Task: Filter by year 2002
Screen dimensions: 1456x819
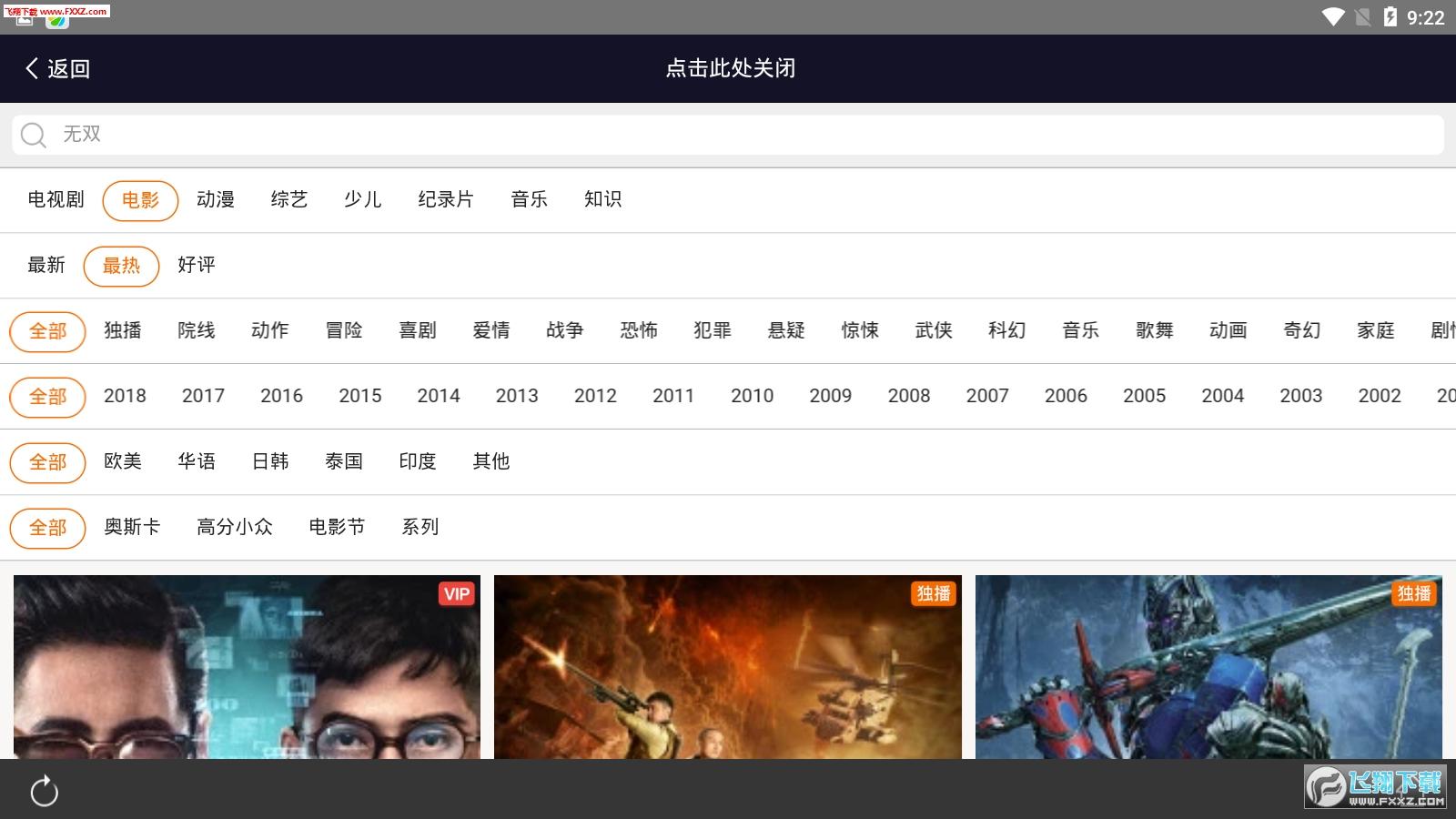Action: [1380, 396]
